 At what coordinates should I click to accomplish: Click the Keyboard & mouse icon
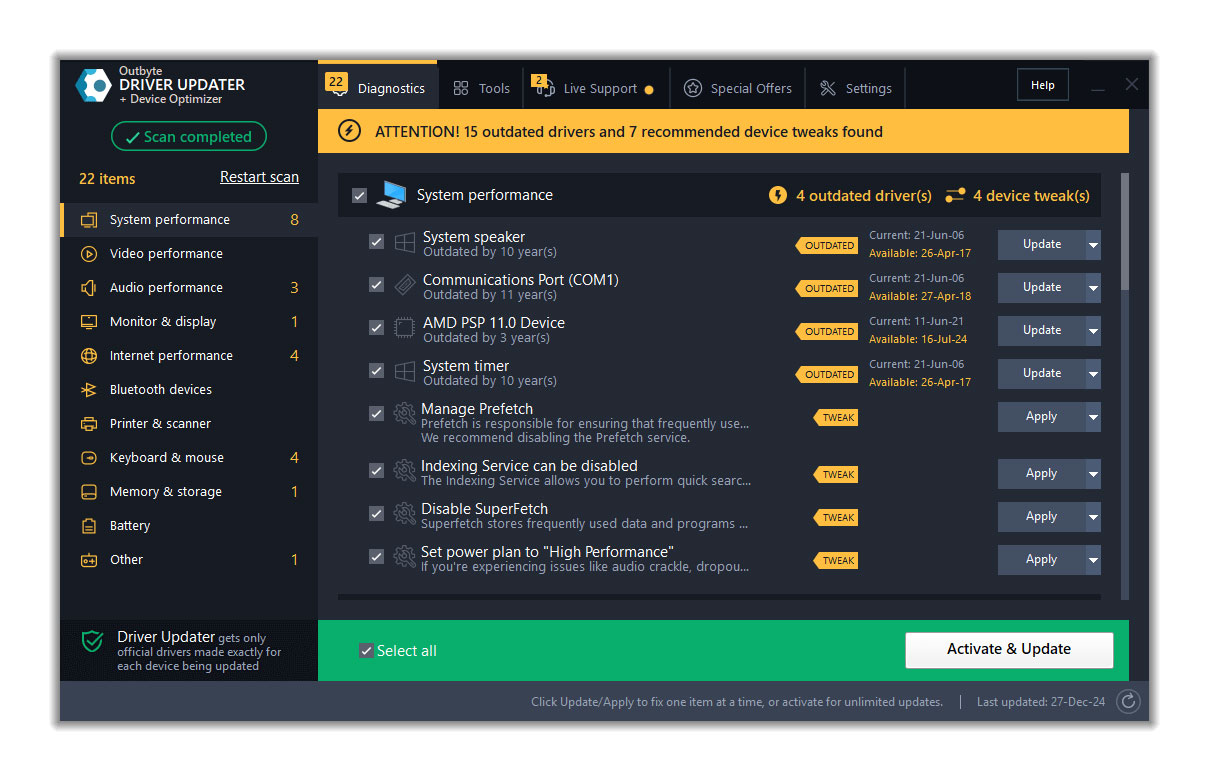tap(89, 458)
